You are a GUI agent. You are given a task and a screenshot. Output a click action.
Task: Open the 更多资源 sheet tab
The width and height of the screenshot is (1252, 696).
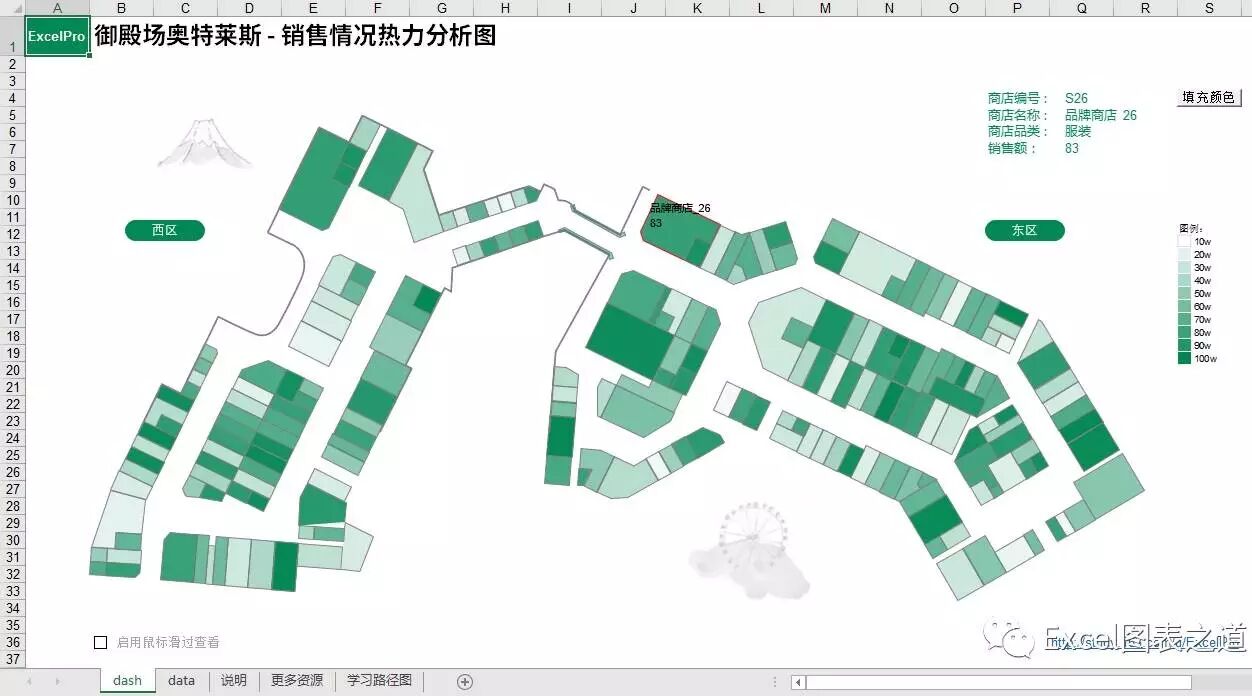pyautogui.click(x=297, y=680)
